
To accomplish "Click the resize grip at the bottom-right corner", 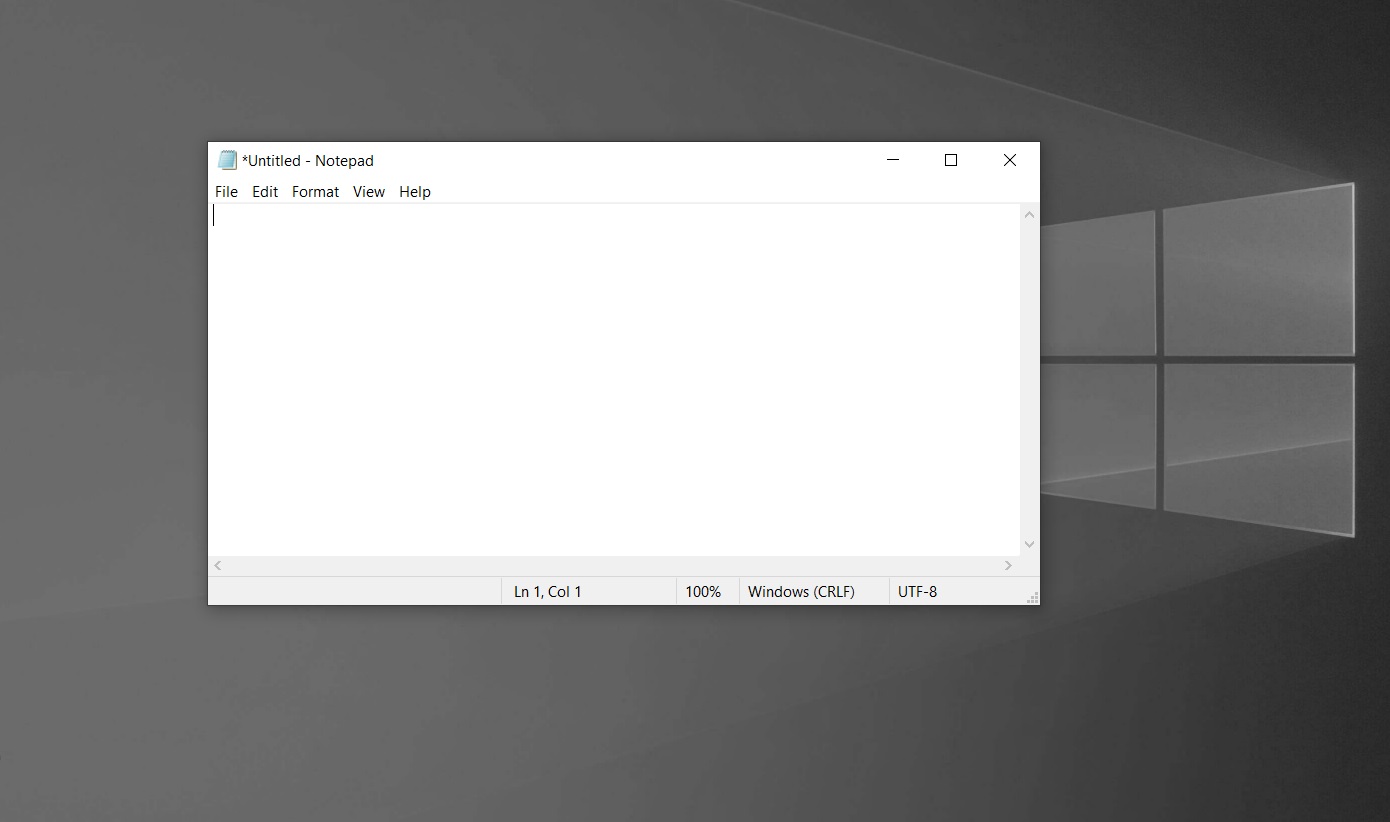I will 1033,597.
